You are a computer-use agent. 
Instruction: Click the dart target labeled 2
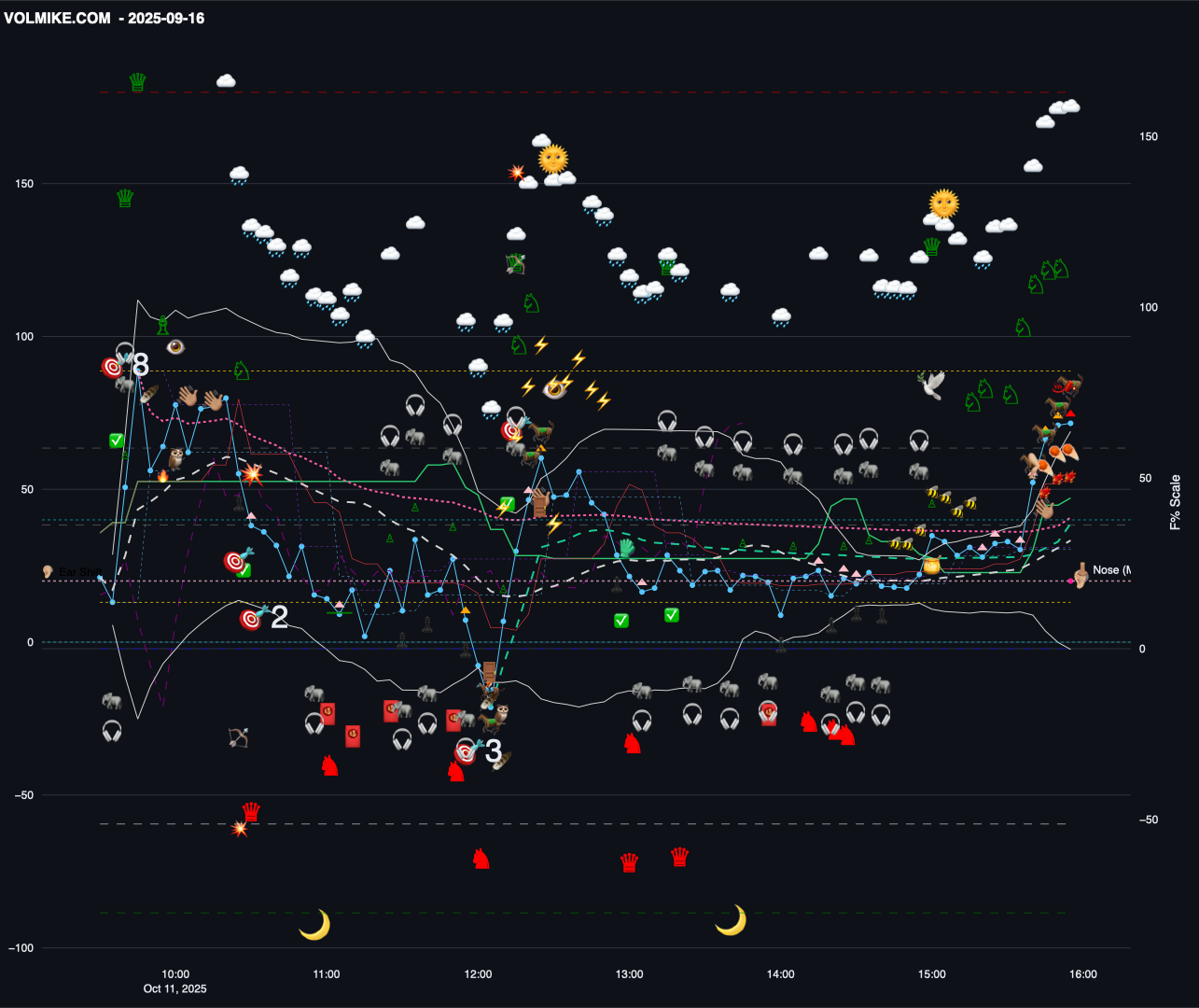[250, 619]
